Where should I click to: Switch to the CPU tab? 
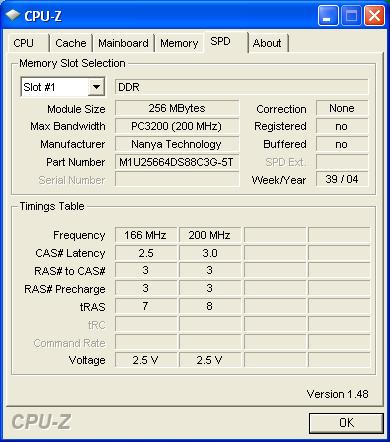tap(28, 43)
